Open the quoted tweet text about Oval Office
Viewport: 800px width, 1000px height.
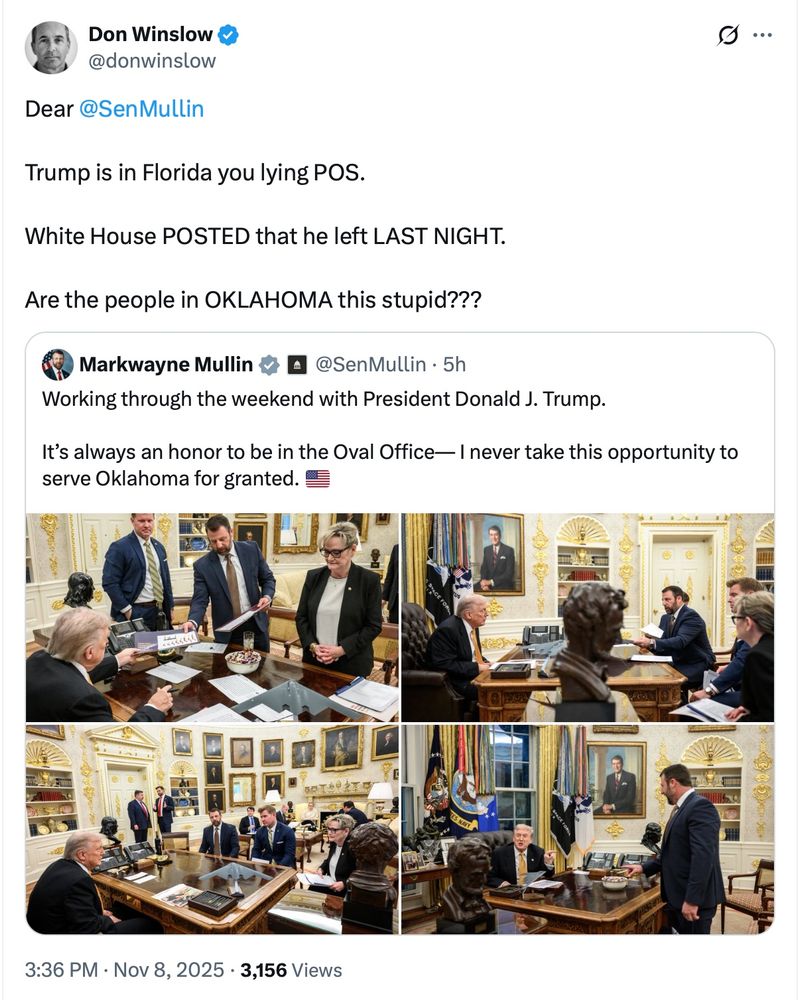390,439
